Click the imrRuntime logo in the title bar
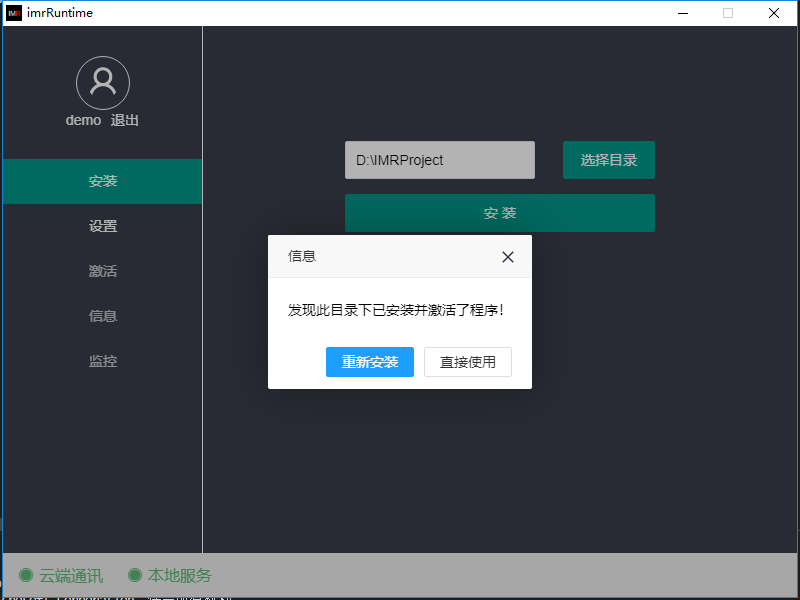Viewport: 800px width, 600px height. pyautogui.click(x=14, y=13)
